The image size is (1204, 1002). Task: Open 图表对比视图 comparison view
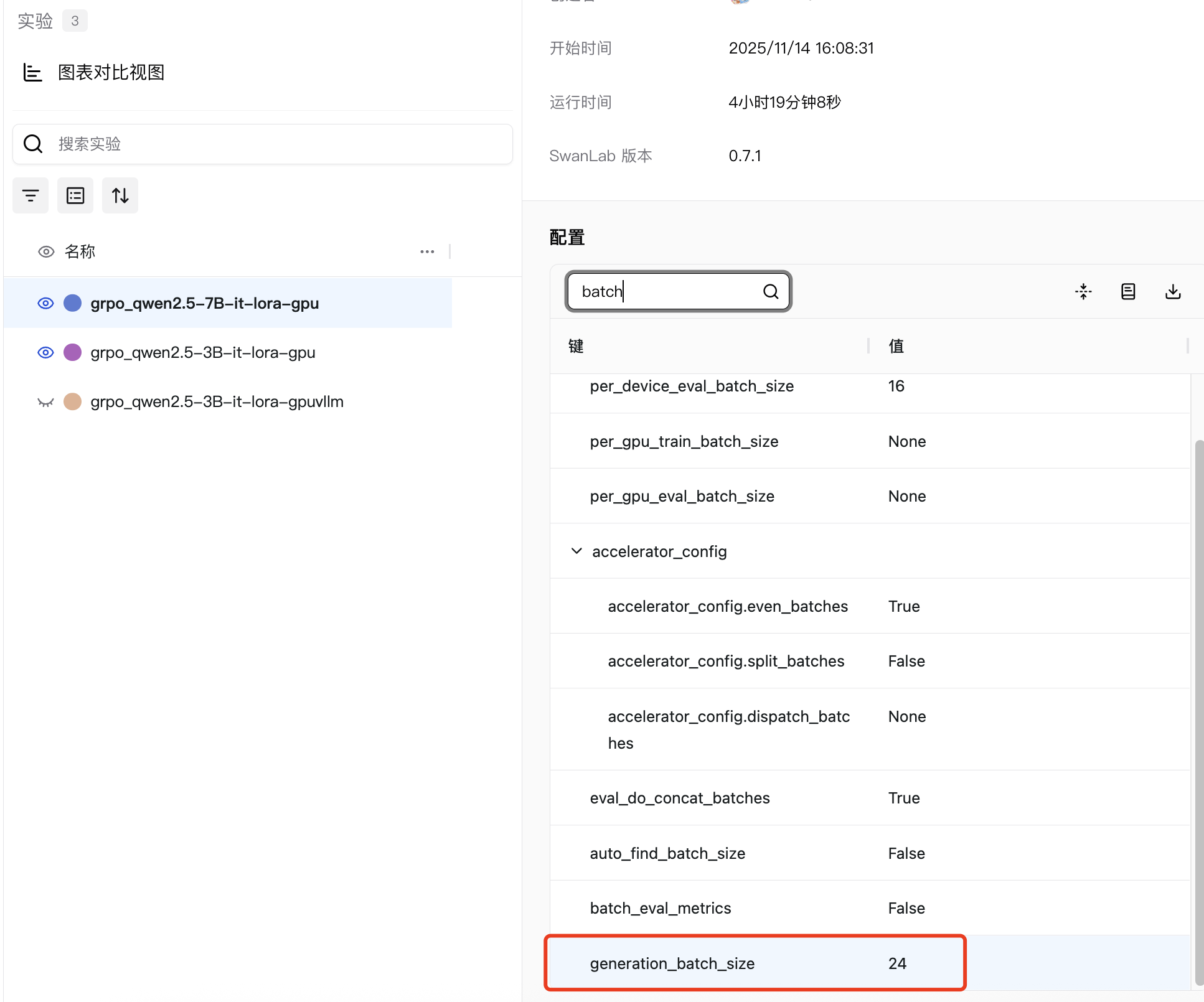click(x=111, y=72)
